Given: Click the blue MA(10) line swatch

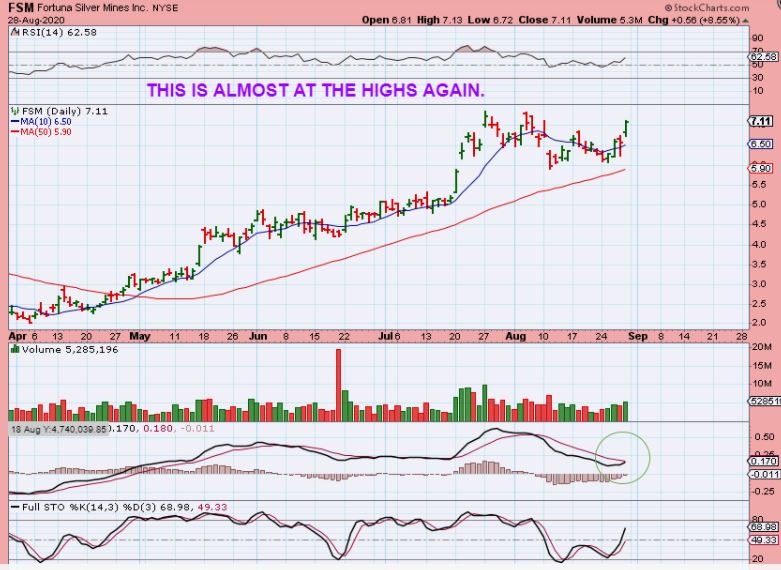Looking at the screenshot, I should [15, 122].
